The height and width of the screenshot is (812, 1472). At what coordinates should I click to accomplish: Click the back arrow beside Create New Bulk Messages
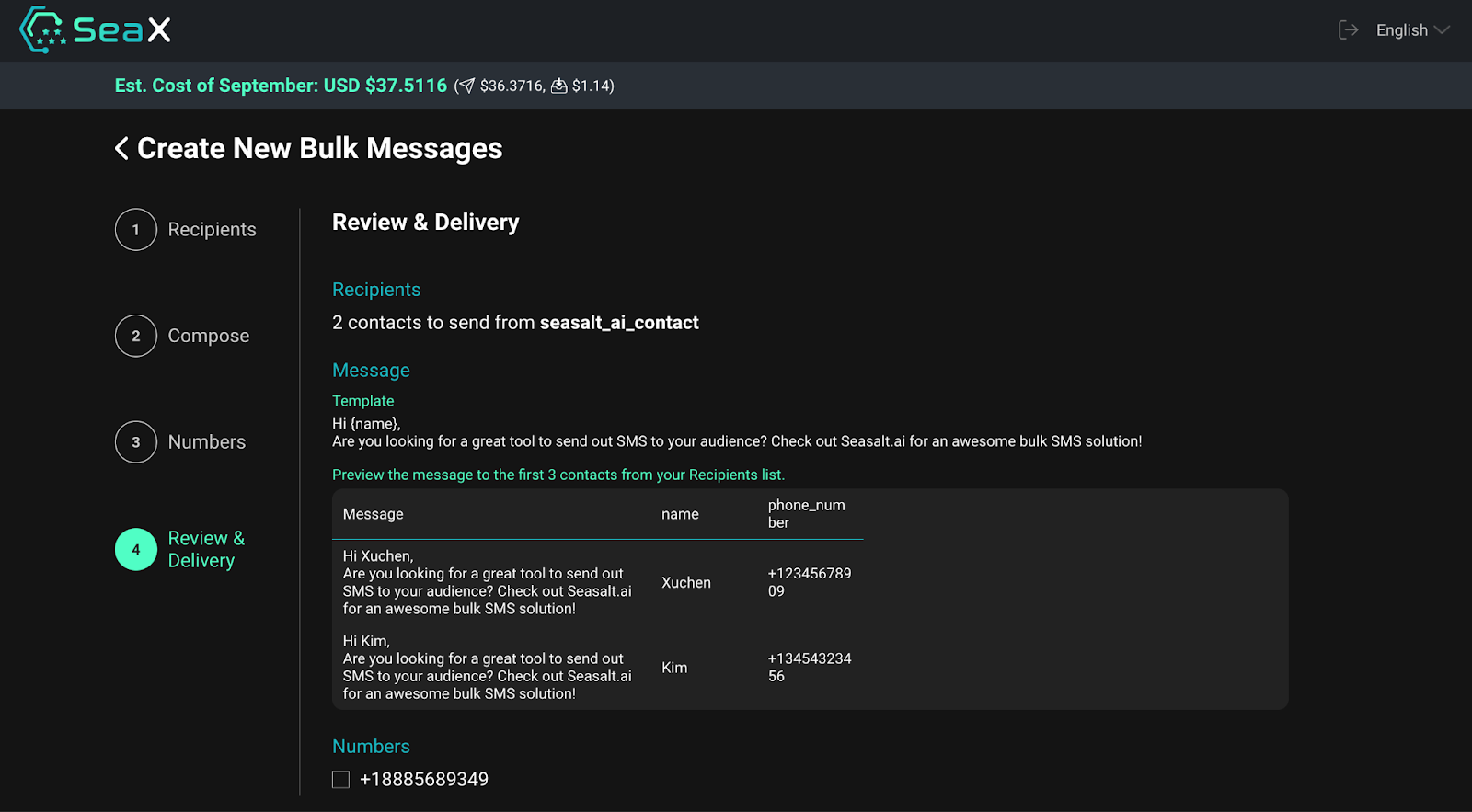click(x=121, y=147)
